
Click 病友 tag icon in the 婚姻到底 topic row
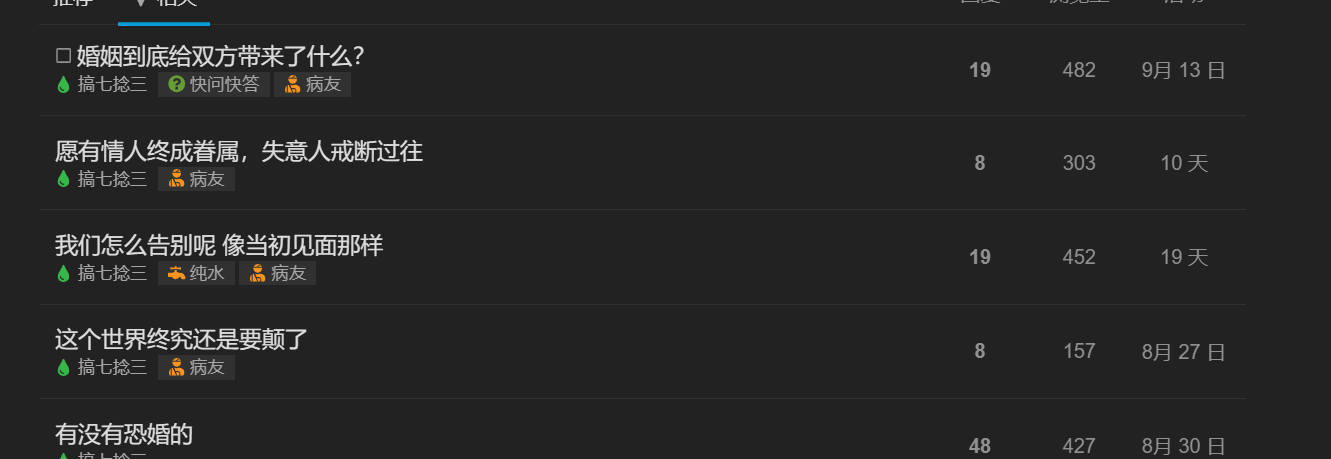tap(293, 85)
